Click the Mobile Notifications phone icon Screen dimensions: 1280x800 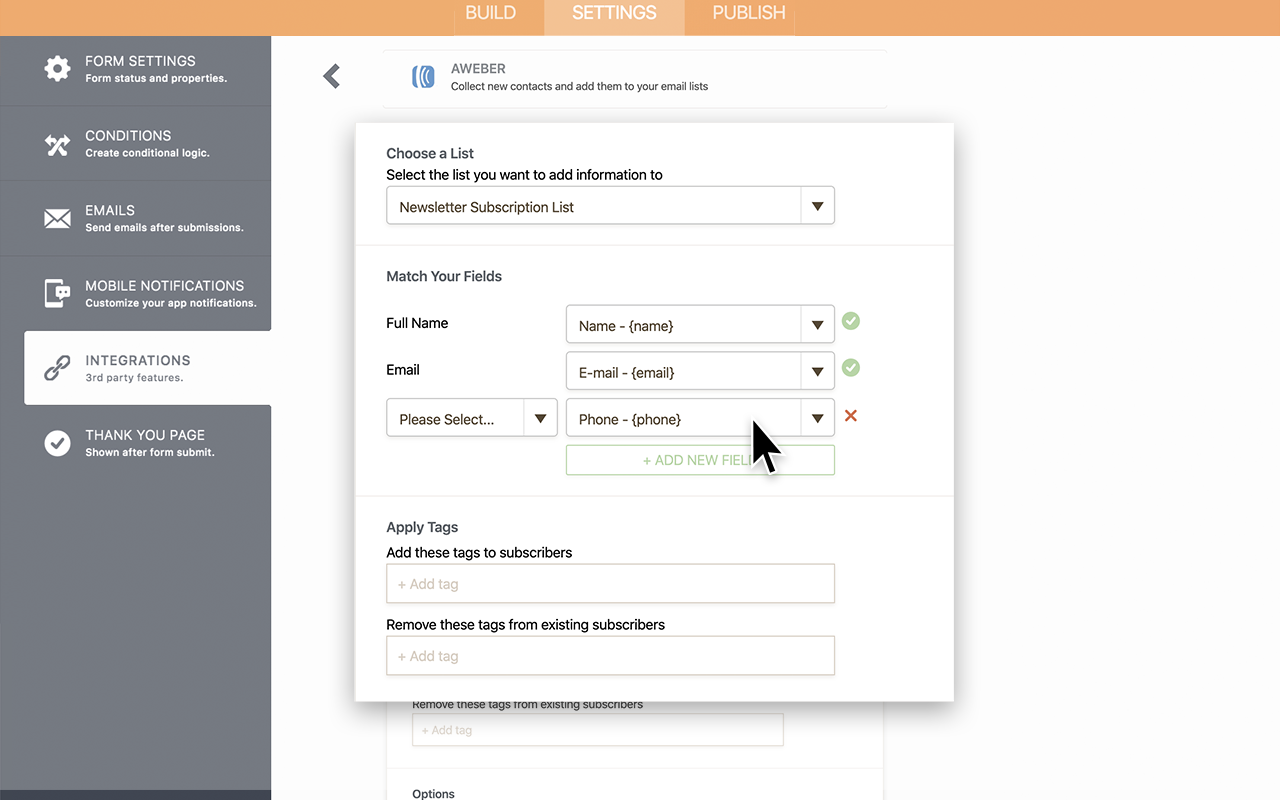[x=57, y=294]
